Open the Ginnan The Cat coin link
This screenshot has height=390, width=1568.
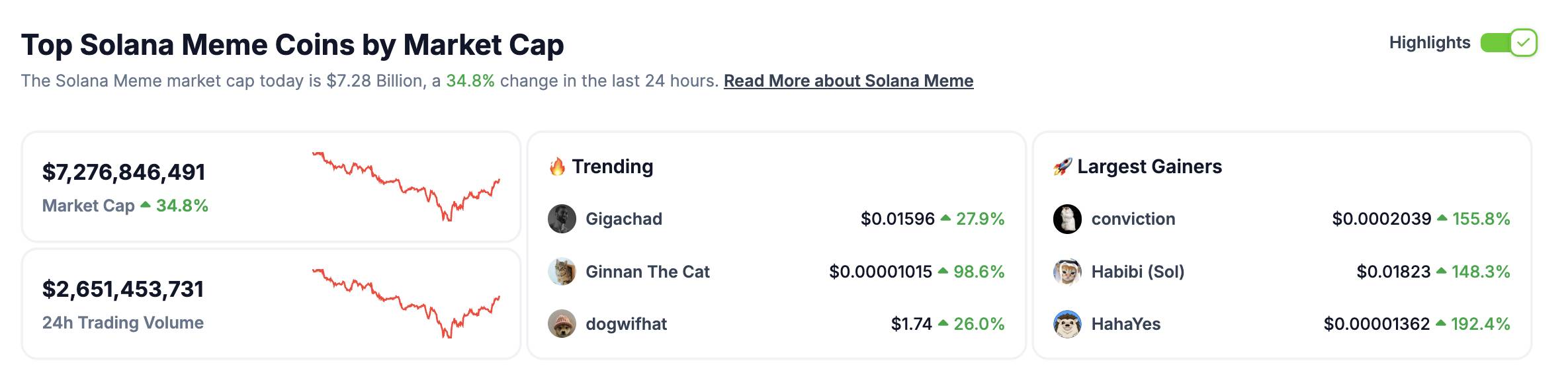pyautogui.click(x=648, y=272)
